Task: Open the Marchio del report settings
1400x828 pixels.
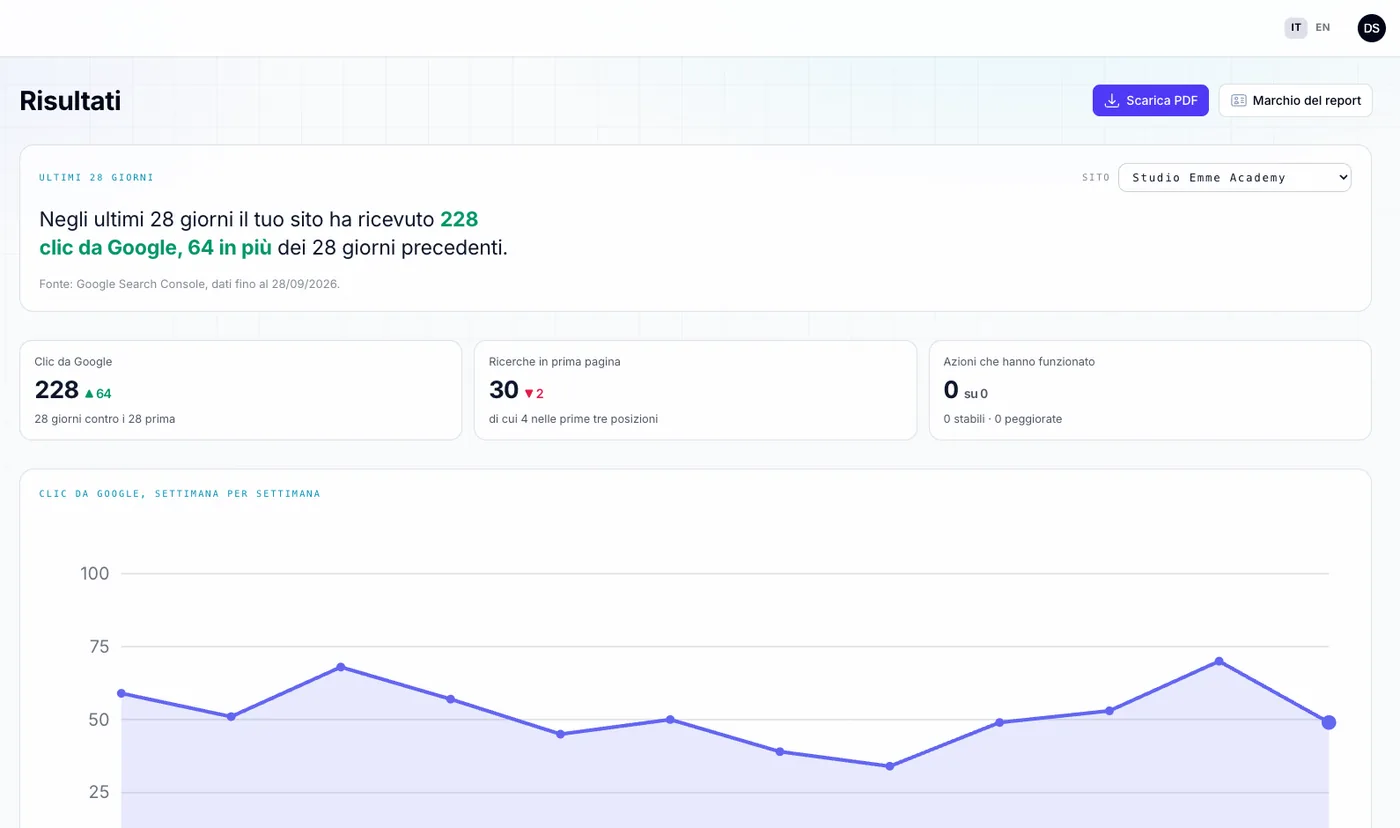Action: (1295, 100)
